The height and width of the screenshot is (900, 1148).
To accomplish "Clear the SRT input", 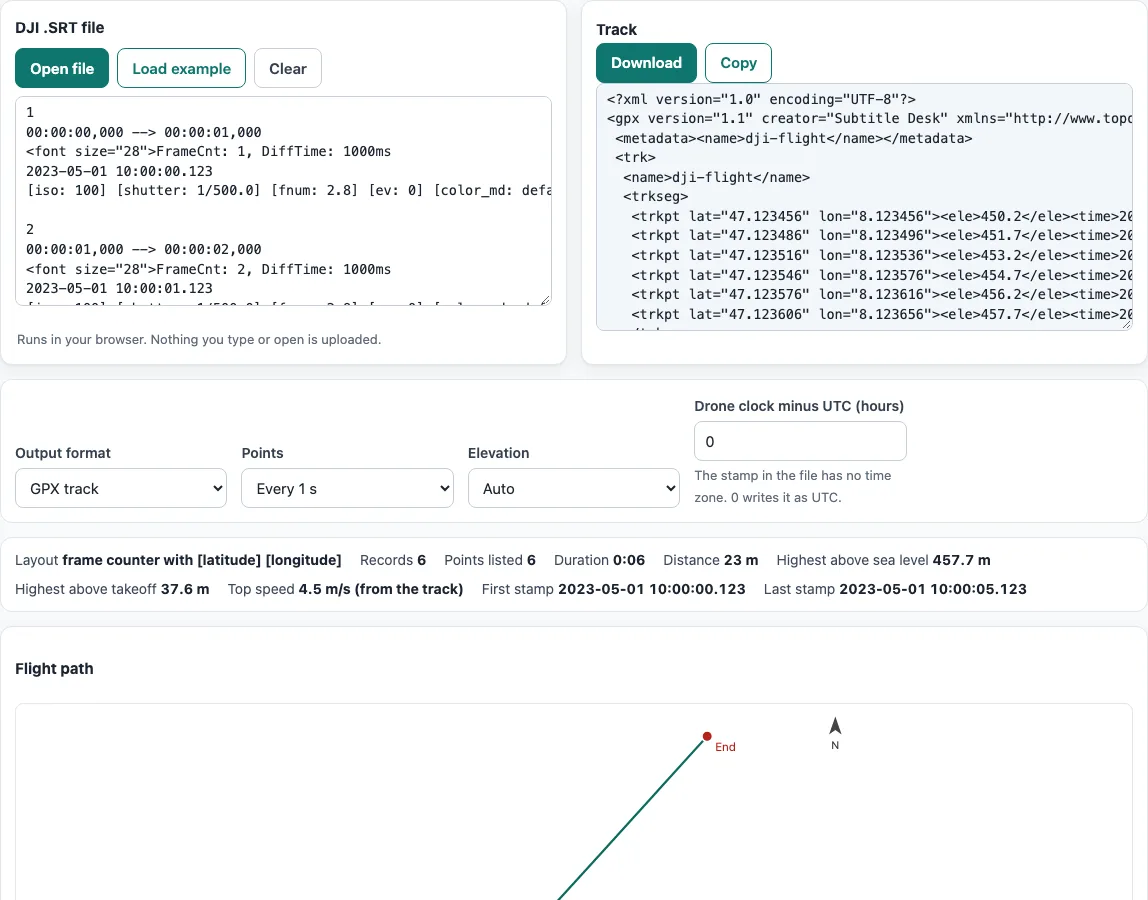I will (x=288, y=68).
